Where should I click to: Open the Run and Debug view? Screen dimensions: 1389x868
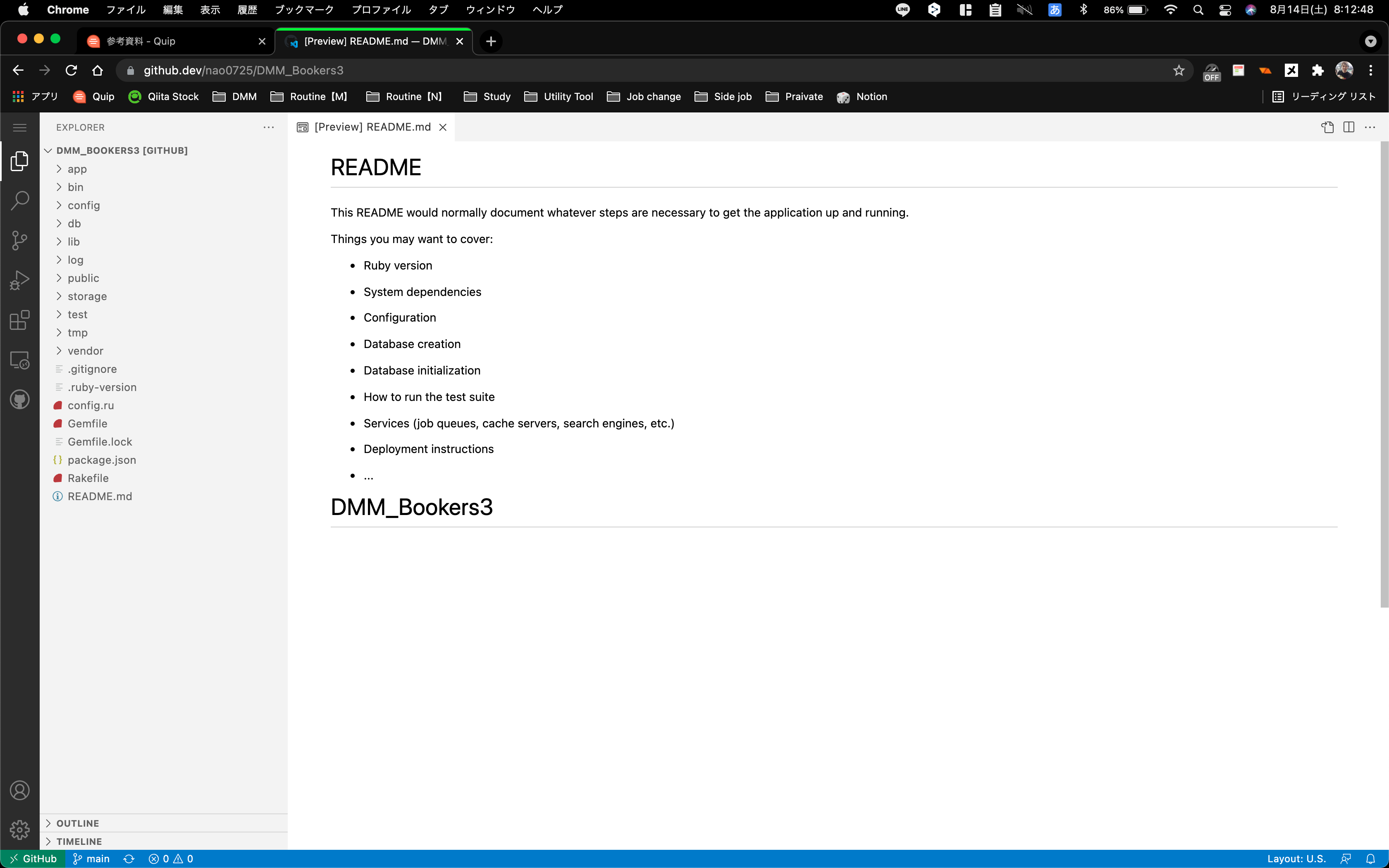[19, 280]
